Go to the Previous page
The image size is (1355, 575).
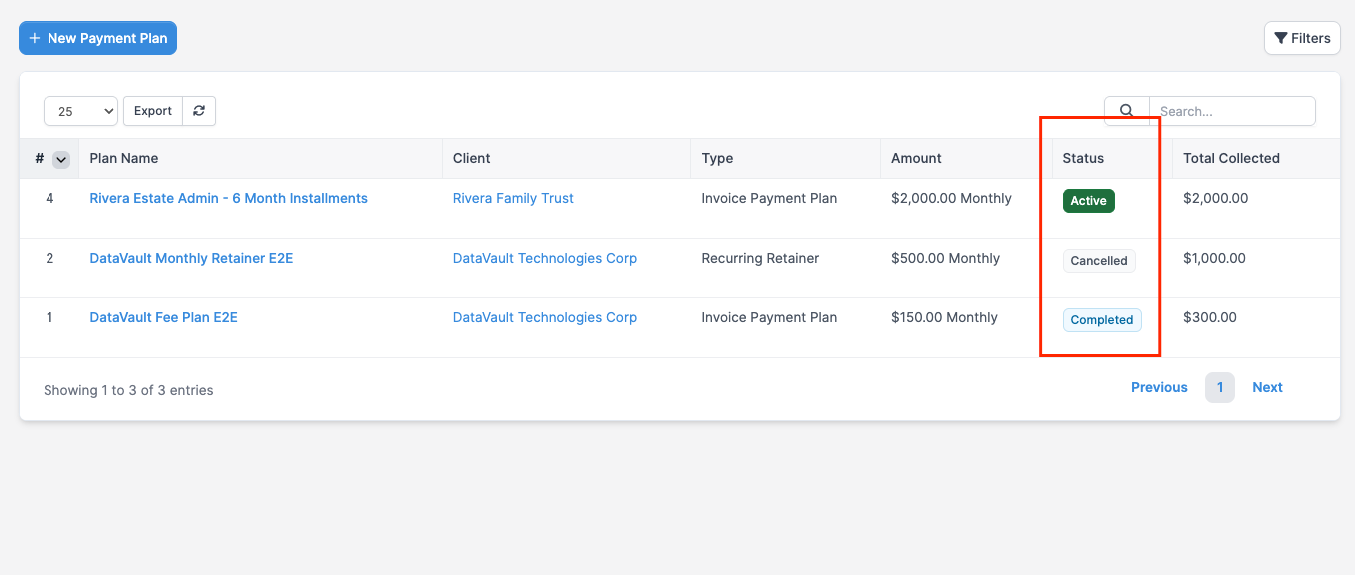(x=1159, y=387)
